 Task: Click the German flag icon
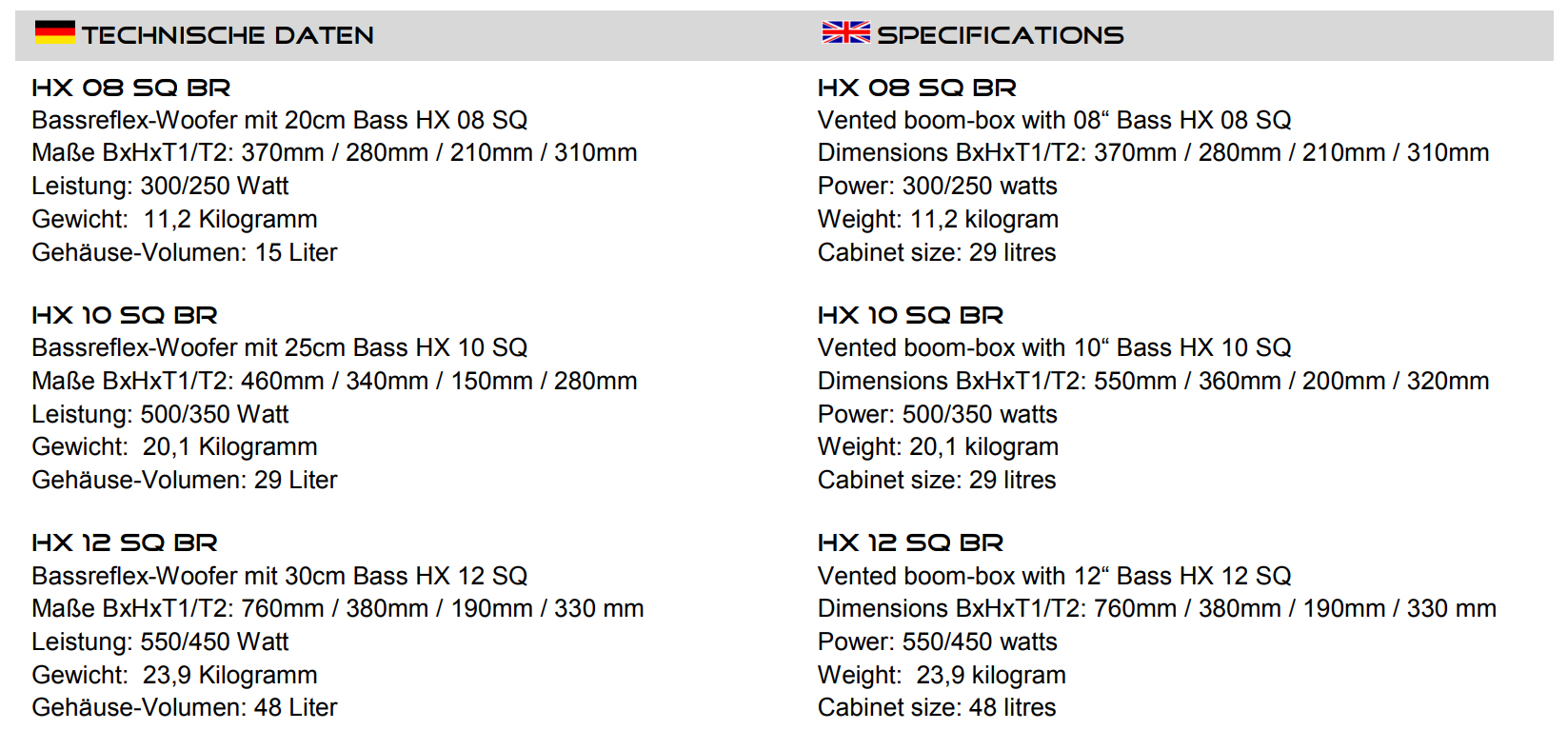point(54,32)
